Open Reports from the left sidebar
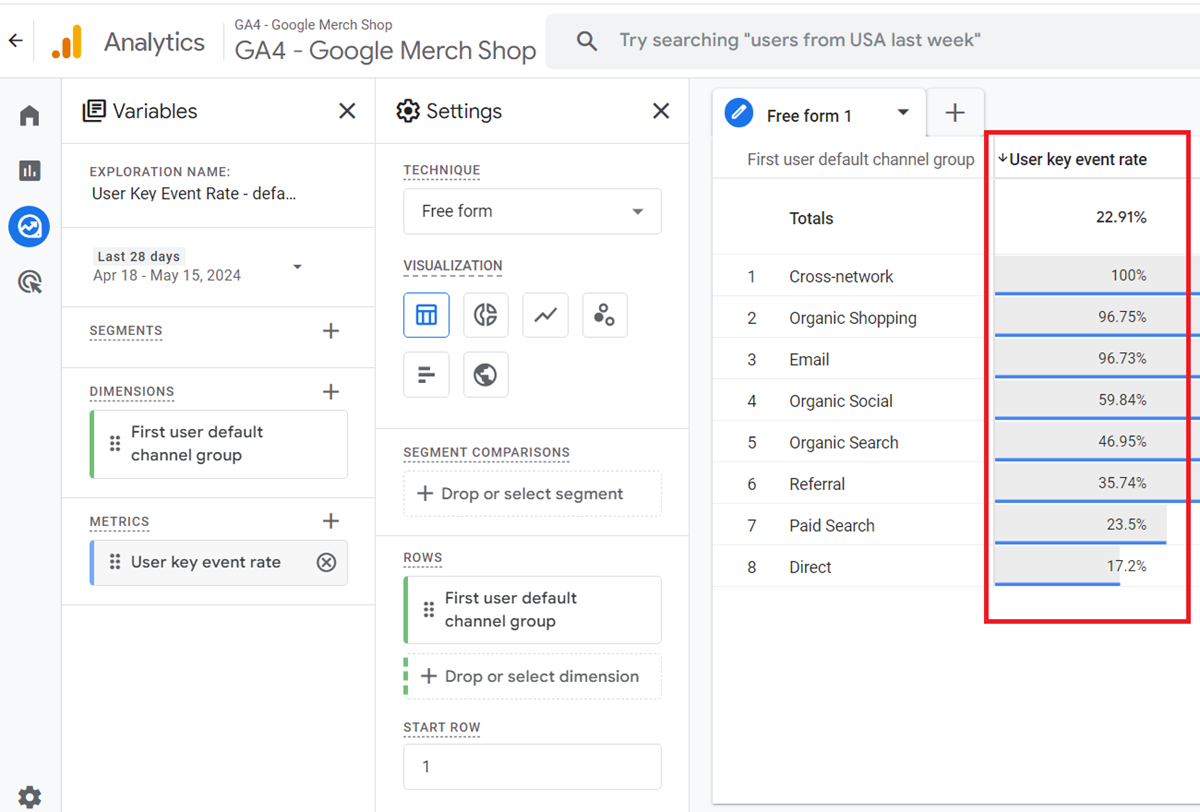 tap(29, 170)
